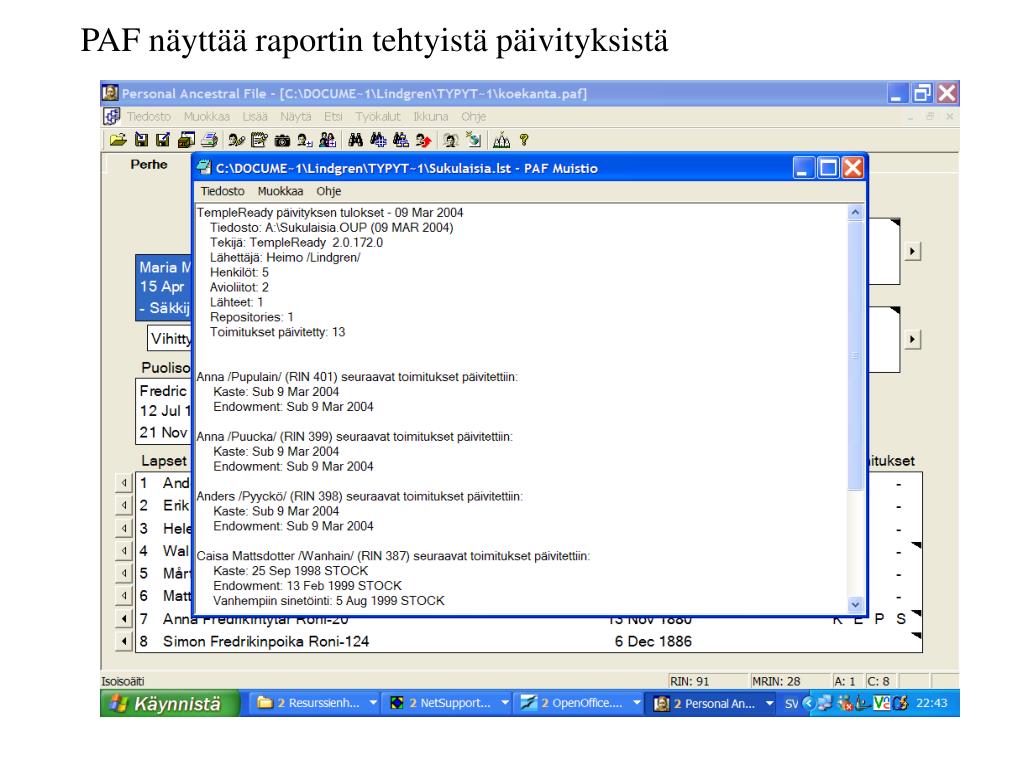
Task: Click the Import (disk with down arrow) toolbar icon
Action: [141, 140]
